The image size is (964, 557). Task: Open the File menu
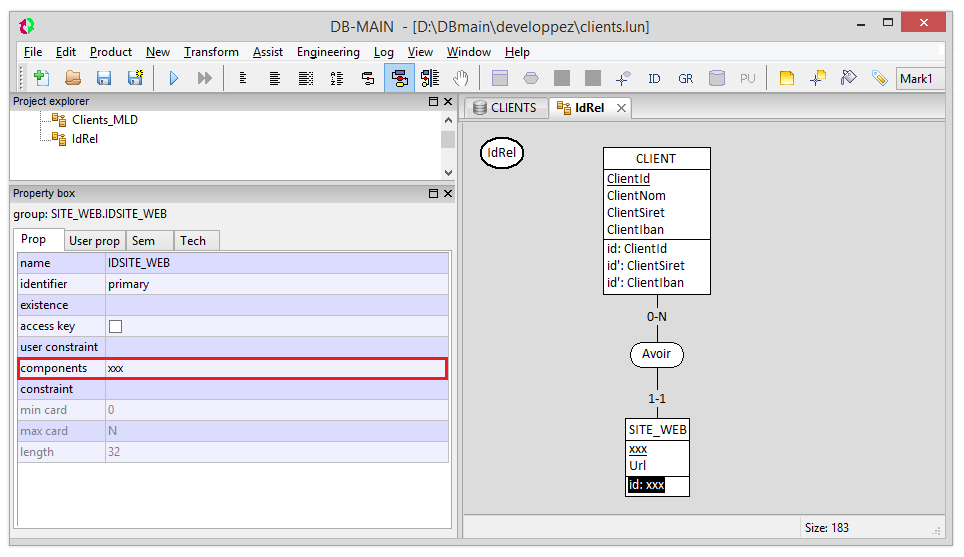pos(33,52)
